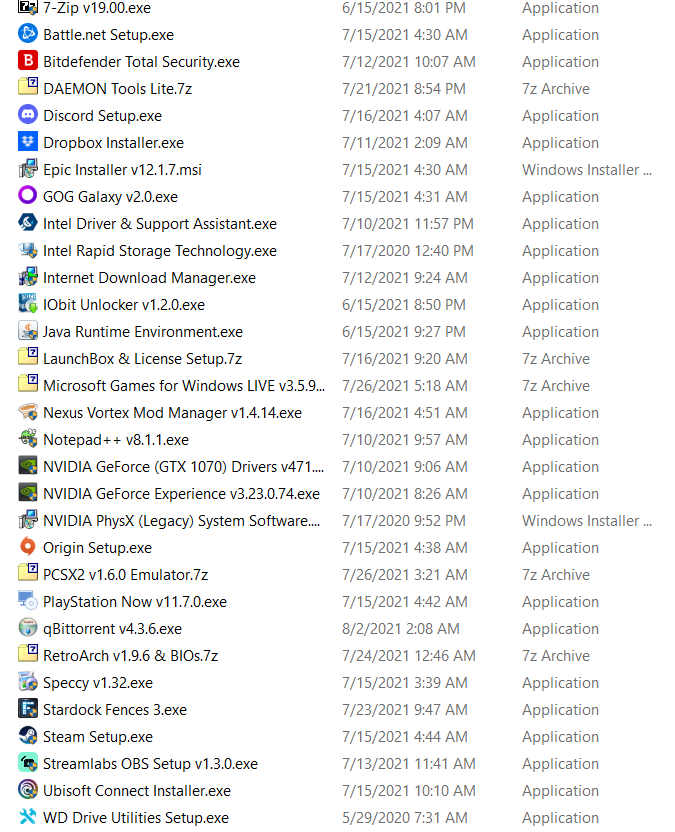
Task: Select "PCSX2 v1.6.0 Emulator.7z" file name
Action: [x=125, y=575]
